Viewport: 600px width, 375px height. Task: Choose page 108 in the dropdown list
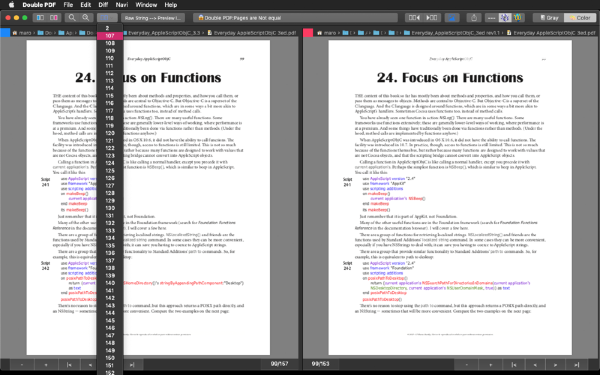pos(110,43)
